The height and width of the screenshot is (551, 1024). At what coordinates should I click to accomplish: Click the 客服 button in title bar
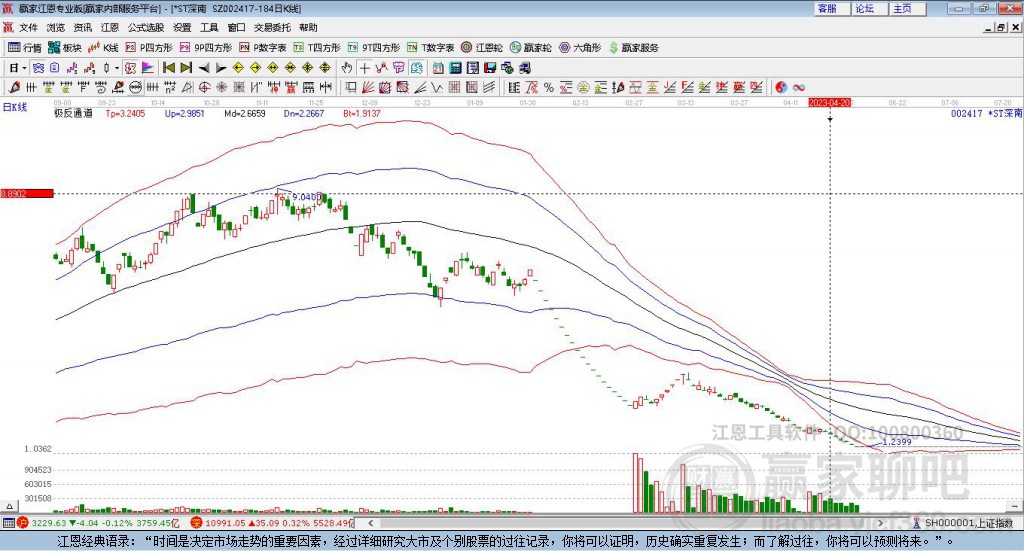[x=831, y=8]
